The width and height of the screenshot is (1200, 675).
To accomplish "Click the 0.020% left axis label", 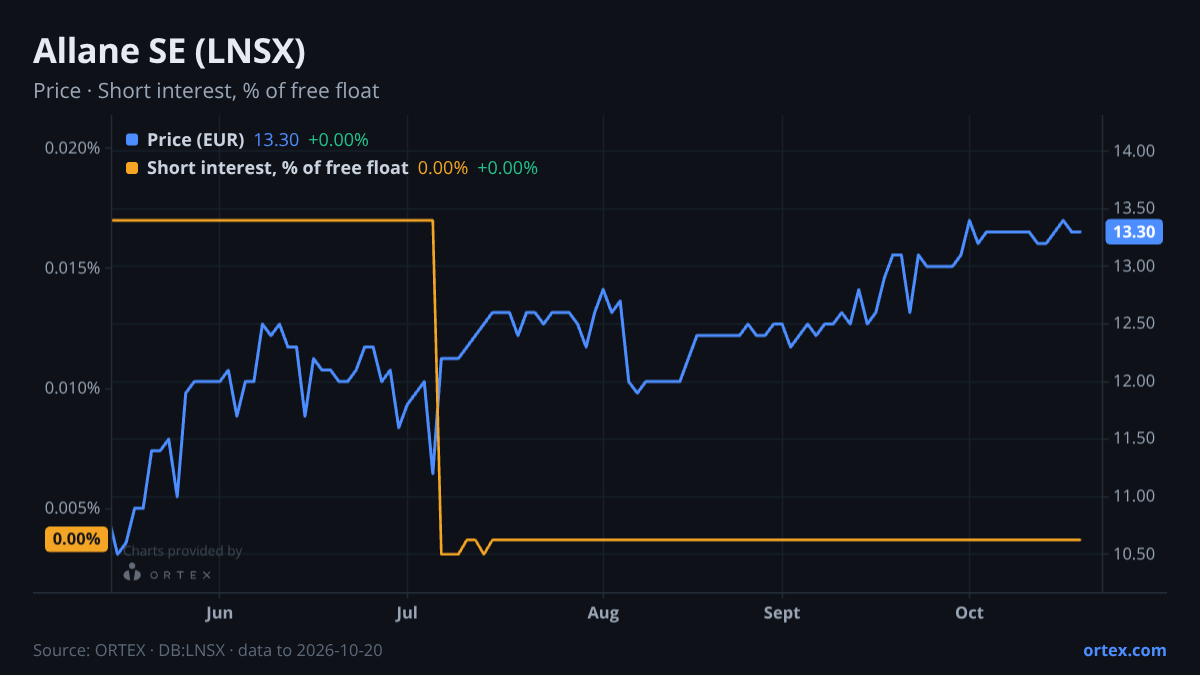I will point(72,148).
